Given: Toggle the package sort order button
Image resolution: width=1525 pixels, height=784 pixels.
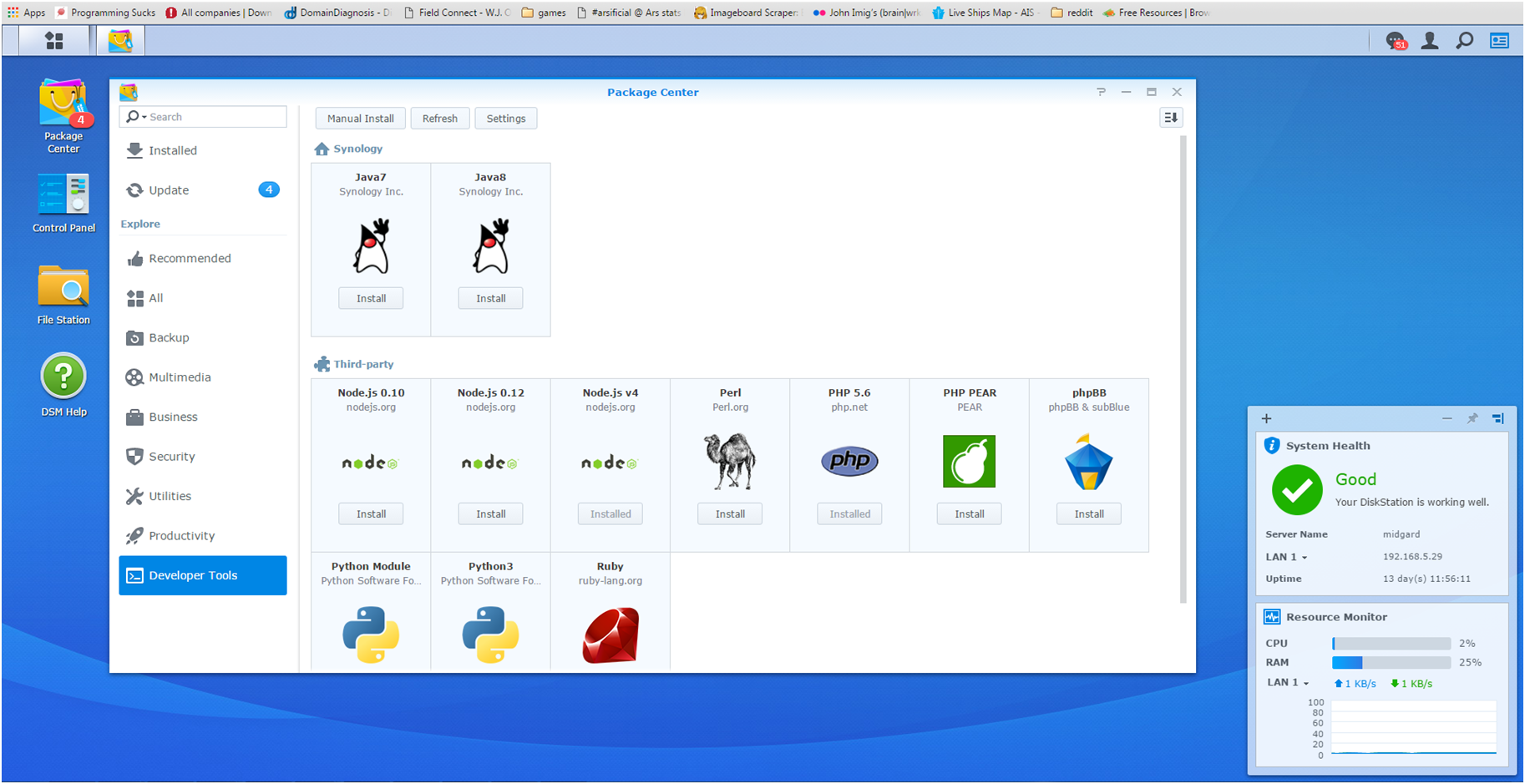Looking at the screenshot, I should tap(1171, 118).
